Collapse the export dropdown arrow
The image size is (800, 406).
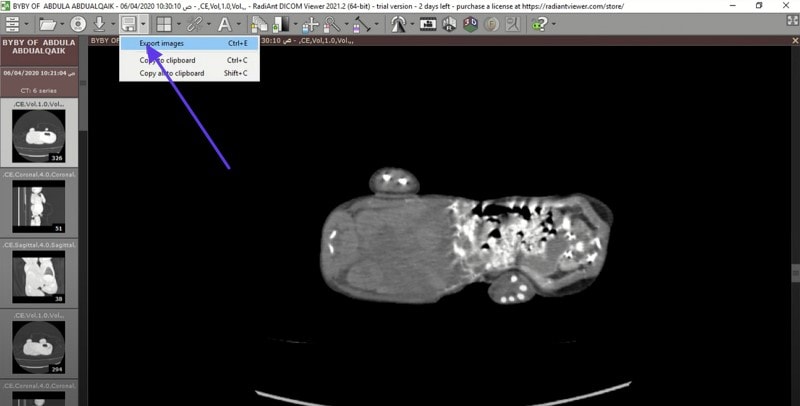click(x=143, y=24)
